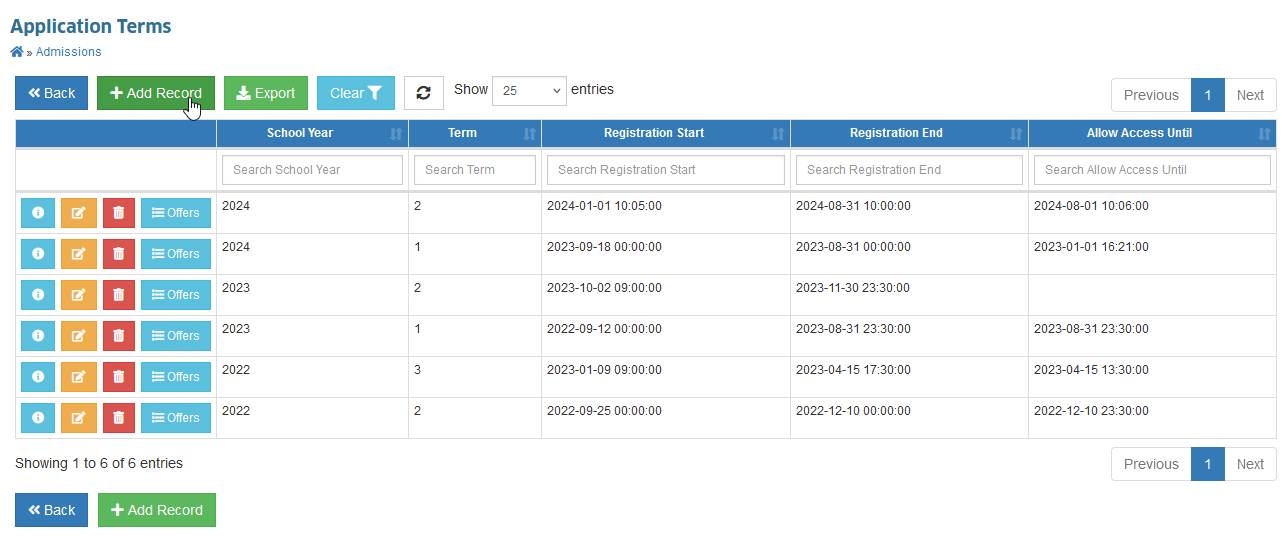The height and width of the screenshot is (548, 1286).
Task: Open the Show entries dropdown
Action: tap(529, 90)
